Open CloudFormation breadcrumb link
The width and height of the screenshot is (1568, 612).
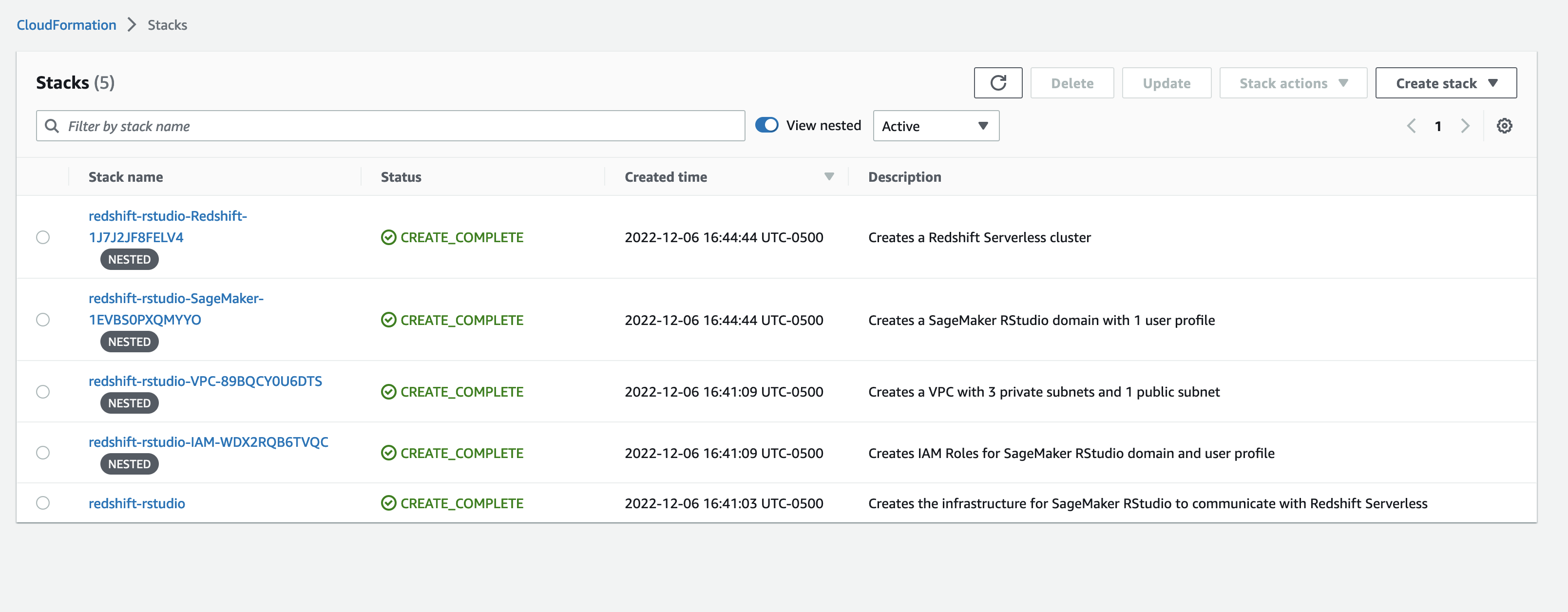[66, 25]
